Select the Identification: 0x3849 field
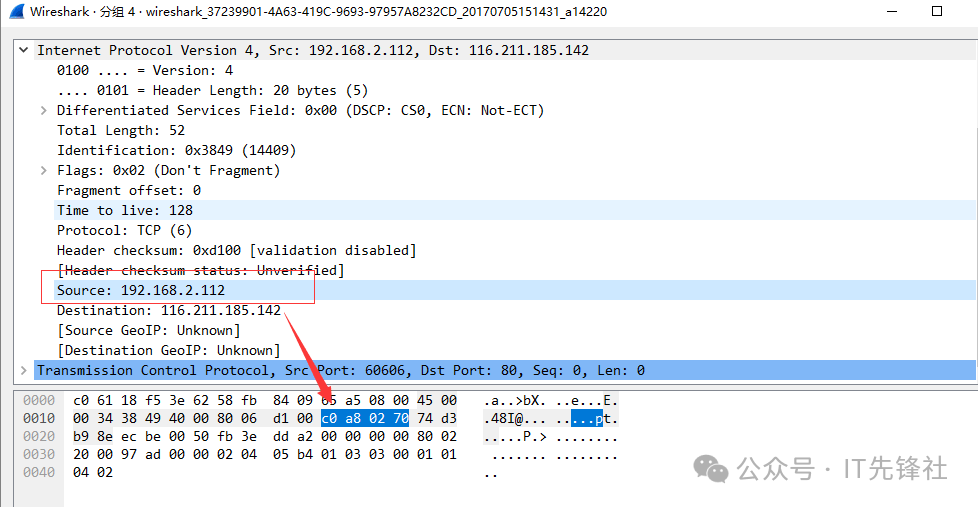Viewport: 978px width, 507px height. (176, 150)
